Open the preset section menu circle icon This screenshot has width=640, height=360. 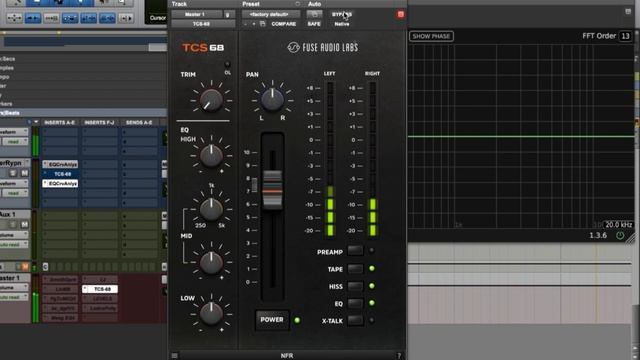pyautogui.click(x=298, y=4)
